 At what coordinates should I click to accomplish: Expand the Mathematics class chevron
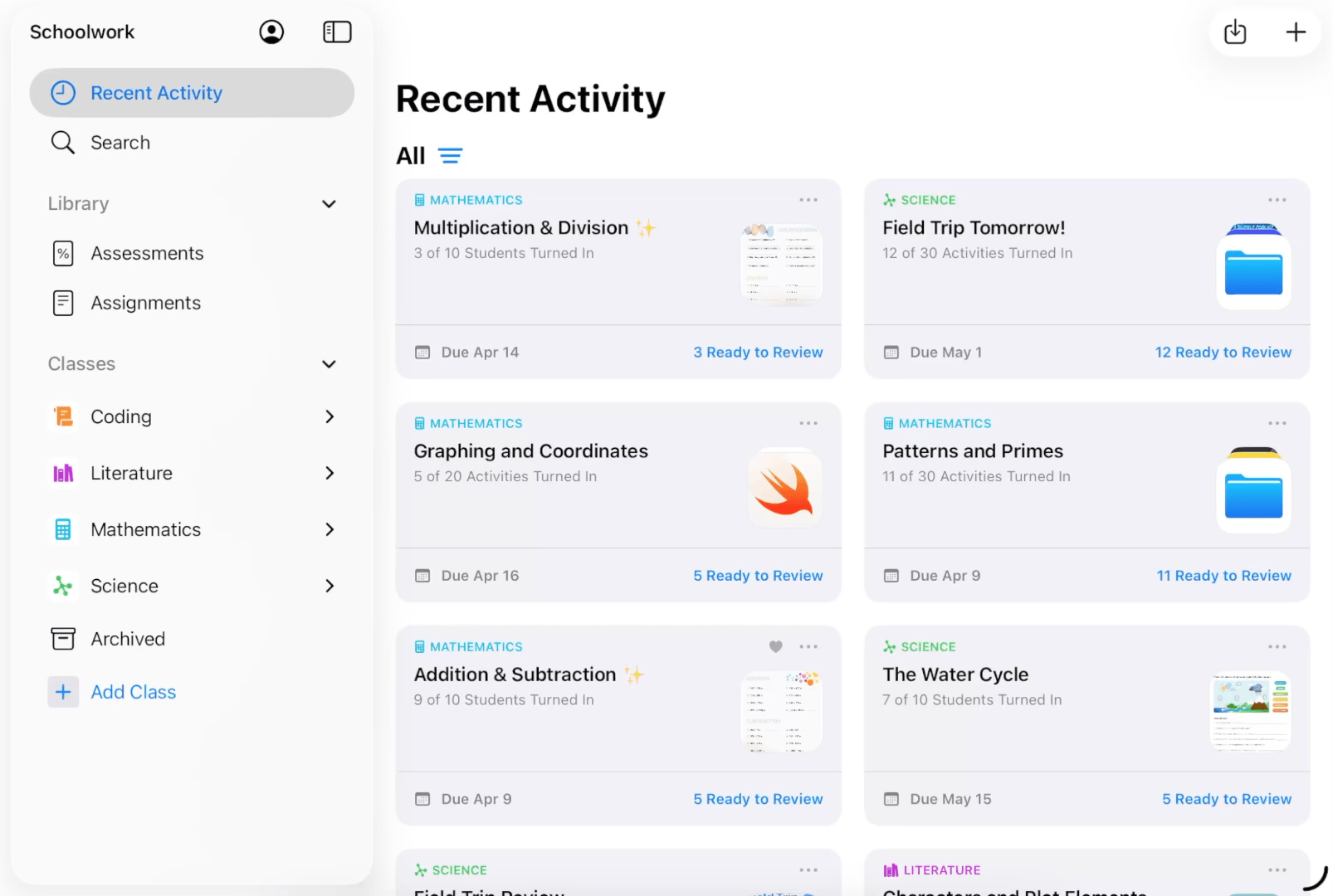tap(330, 529)
